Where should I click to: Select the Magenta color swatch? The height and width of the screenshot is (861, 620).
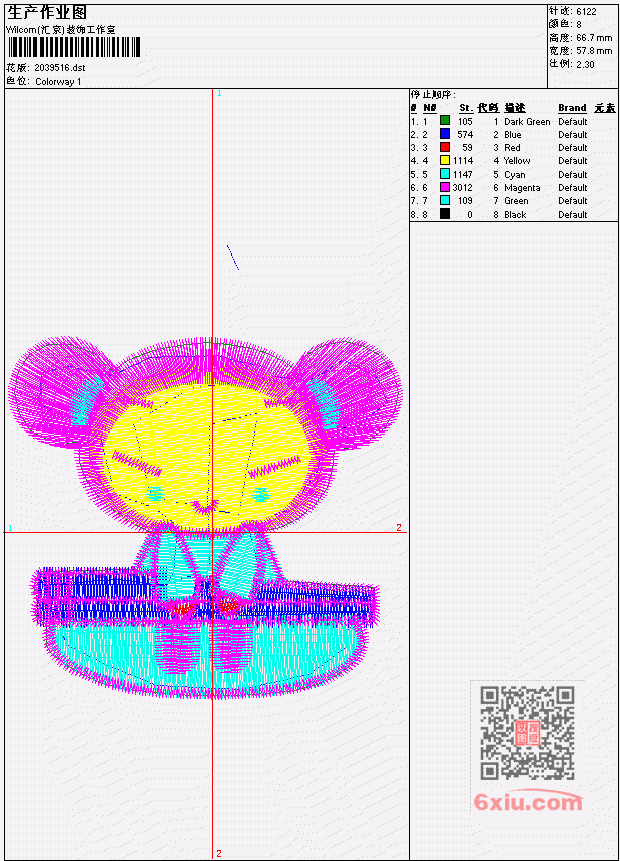pos(445,187)
